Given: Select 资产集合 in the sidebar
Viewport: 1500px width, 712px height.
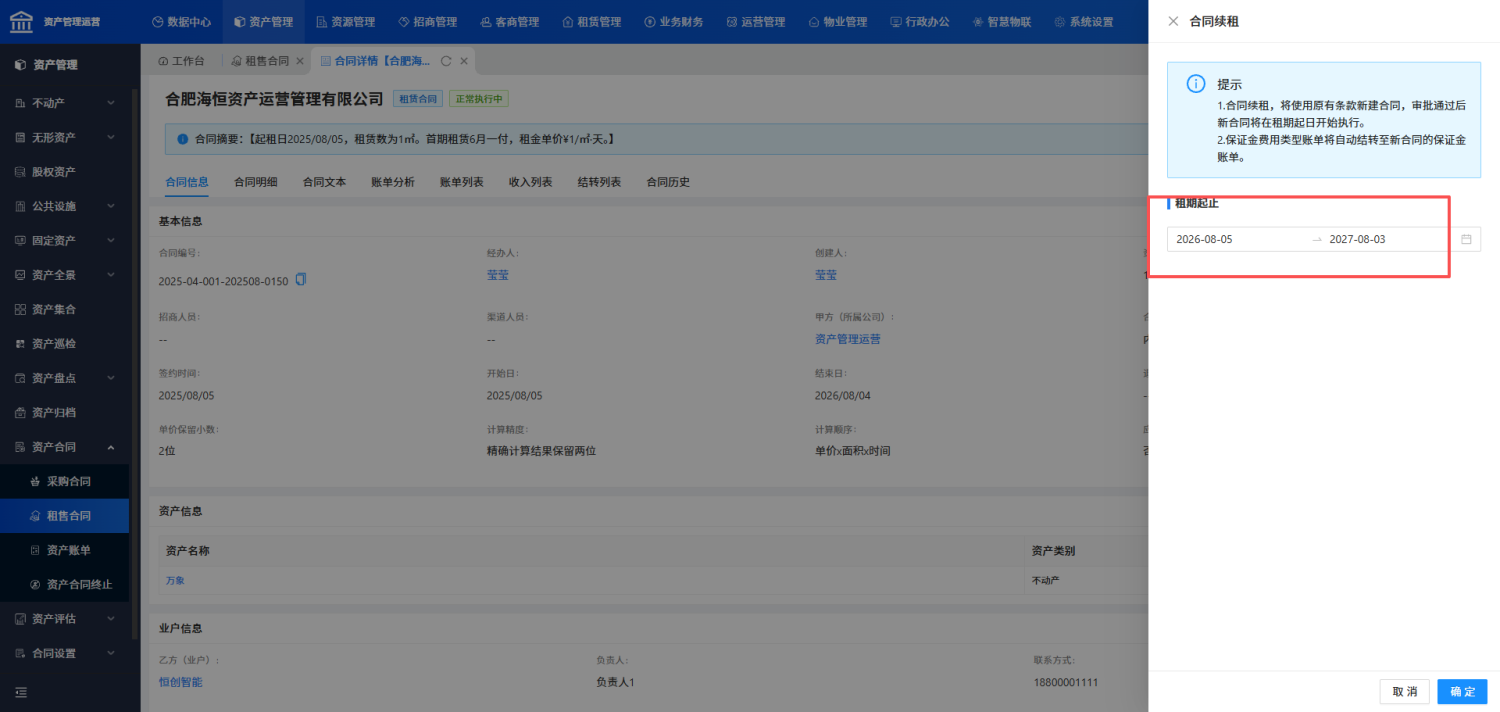Looking at the screenshot, I should pyautogui.click(x=65, y=310).
